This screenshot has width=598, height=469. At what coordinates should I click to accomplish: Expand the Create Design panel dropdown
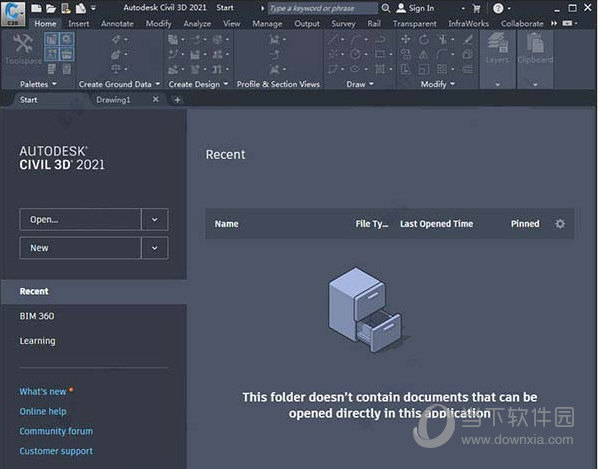(x=226, y=84)
